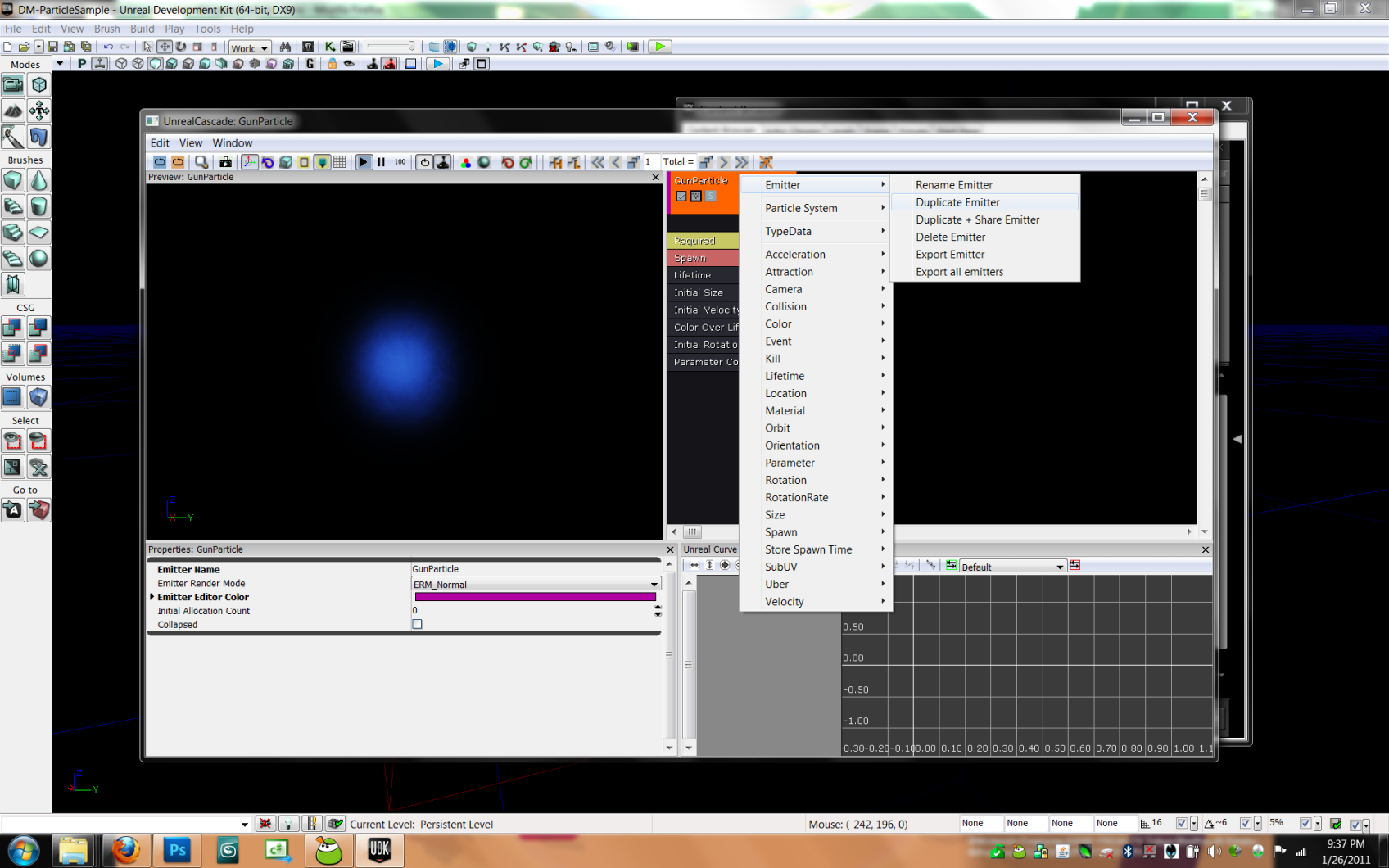Expand the Emitter Editor Color property
This screenshot has width=1389, height=868.
coord(152,597)
